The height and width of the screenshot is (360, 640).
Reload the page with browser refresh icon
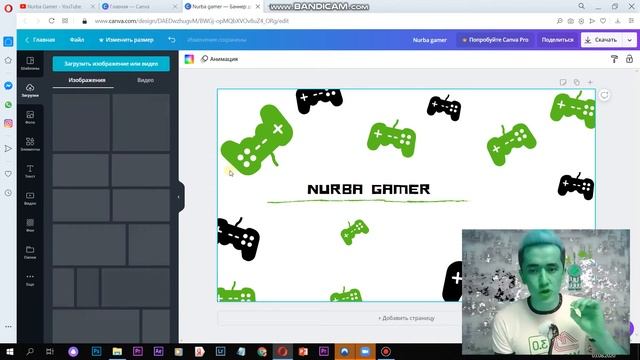coord(51,21)
